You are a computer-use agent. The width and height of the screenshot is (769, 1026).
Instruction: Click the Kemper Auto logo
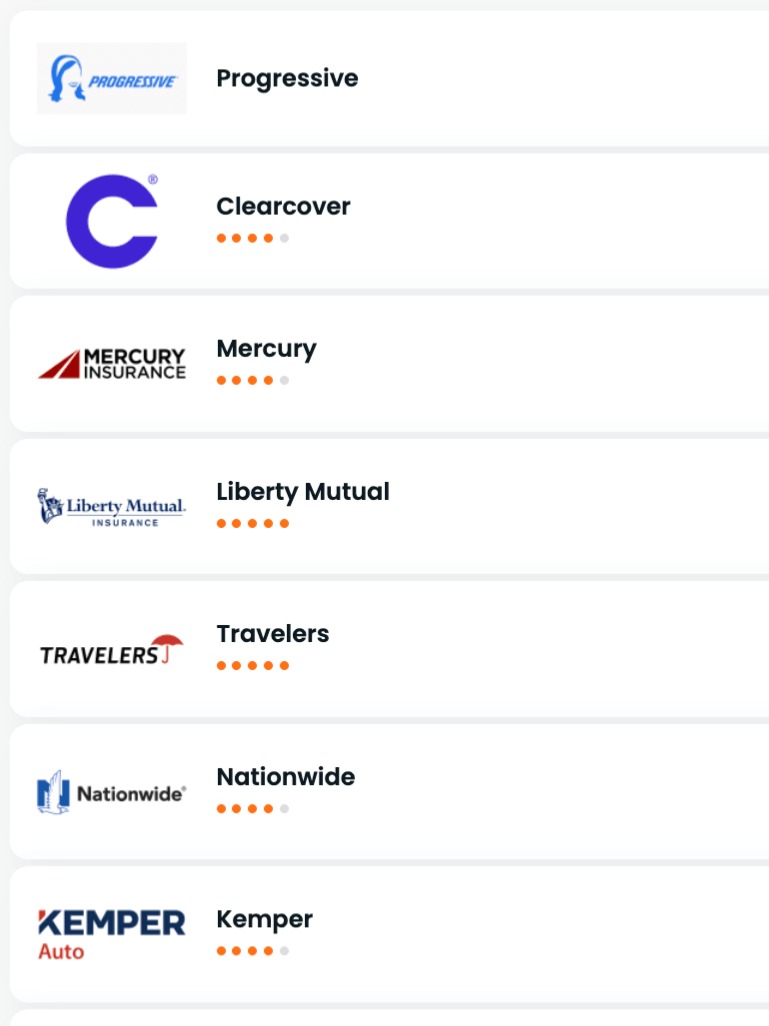[x=112, y=934]
